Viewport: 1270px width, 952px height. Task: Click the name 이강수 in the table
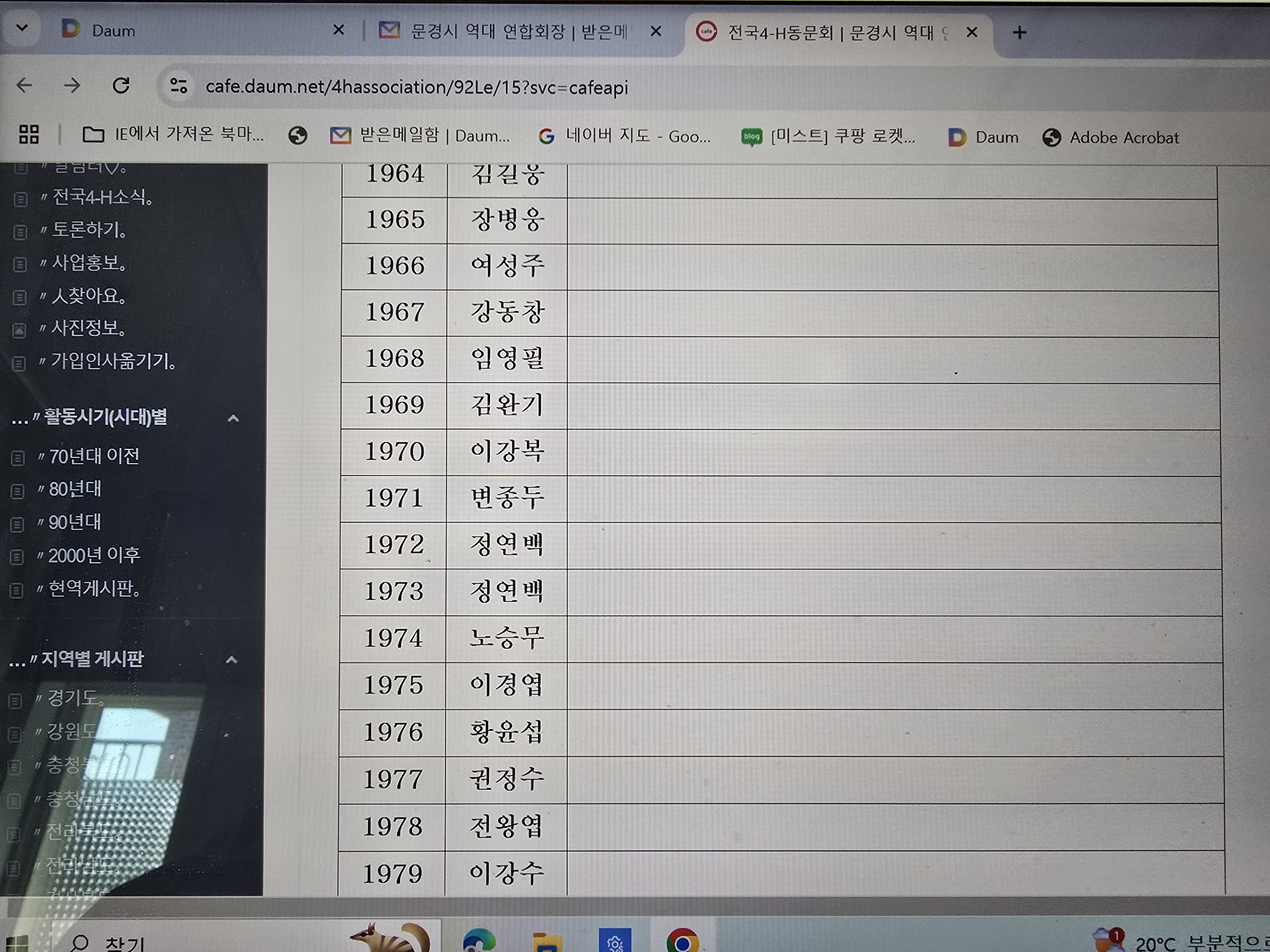506,873
